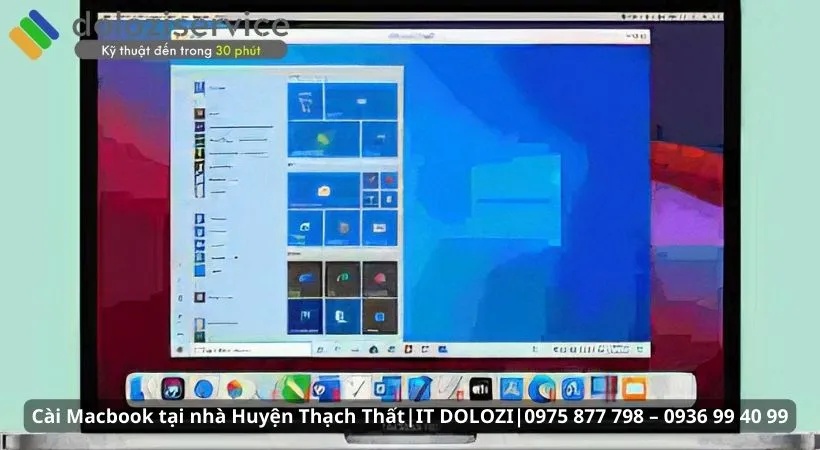820x450 pixels.
Task: Launch Photos from the macOS Dock
Action: 236,389
